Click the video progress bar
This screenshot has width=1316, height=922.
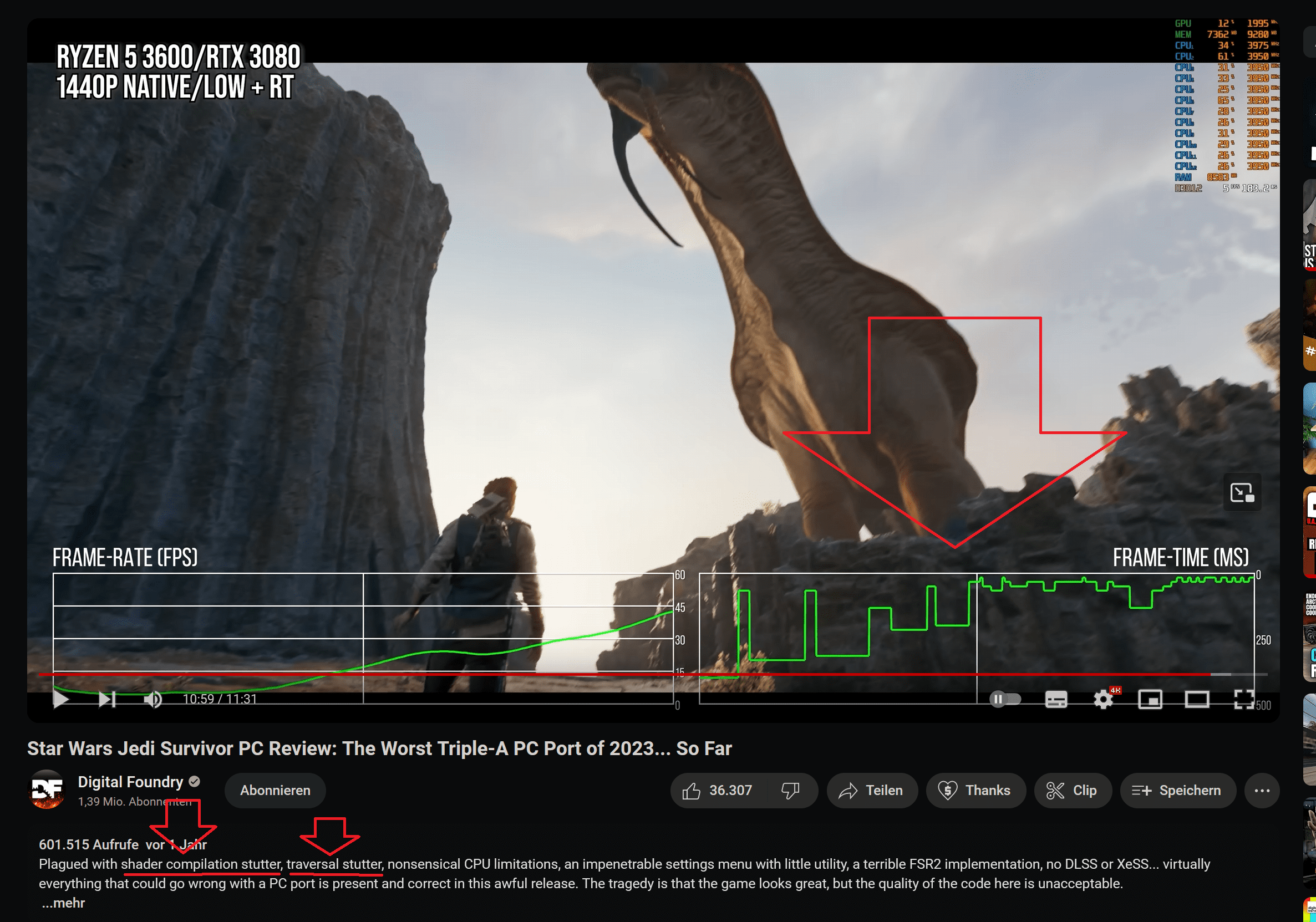[653, 675]
